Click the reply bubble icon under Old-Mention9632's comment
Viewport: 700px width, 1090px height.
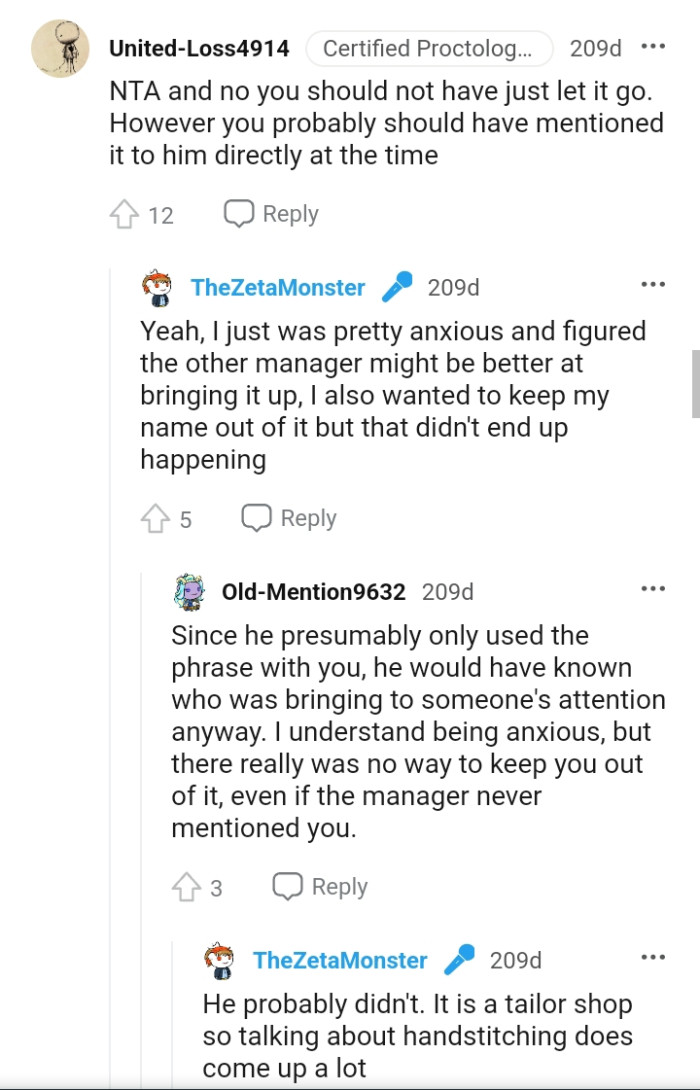coord(287,886)
